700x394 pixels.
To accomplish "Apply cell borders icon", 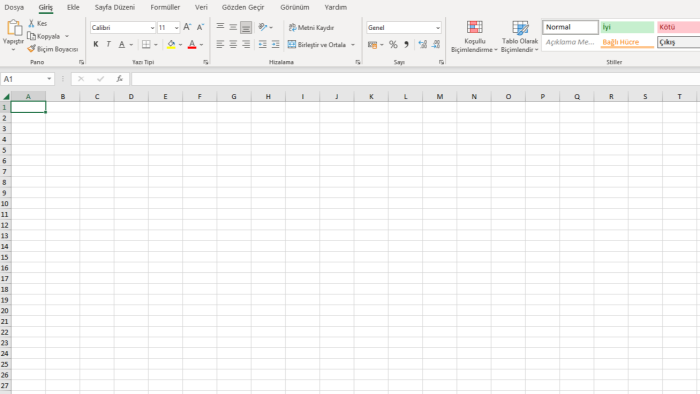I will [146, 44].
